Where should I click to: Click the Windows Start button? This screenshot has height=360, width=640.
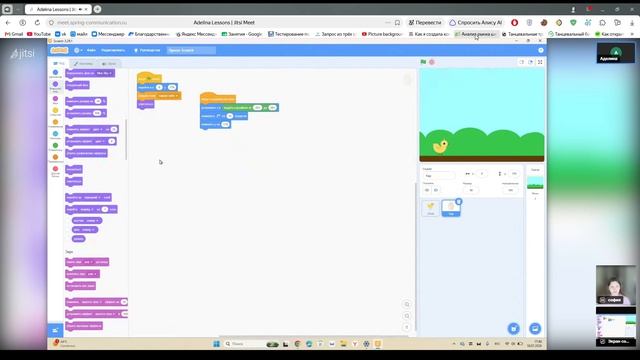(x=216, y=344)
